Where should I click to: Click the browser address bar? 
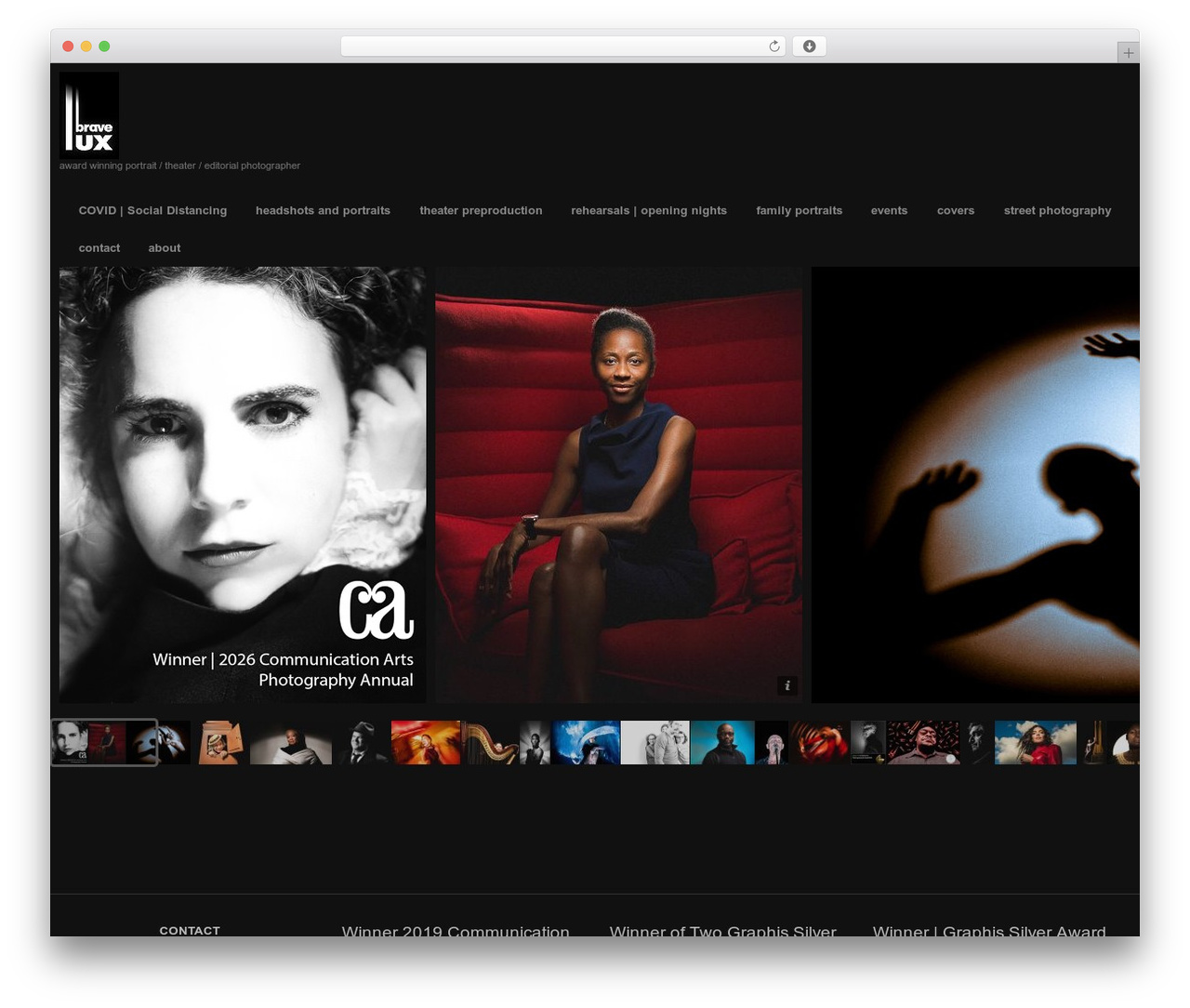point(562,46)
